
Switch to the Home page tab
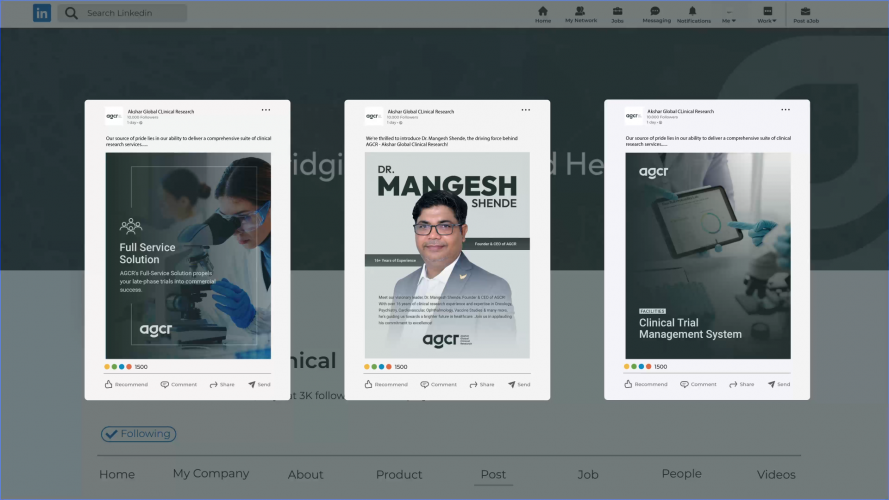coord(117,474)
